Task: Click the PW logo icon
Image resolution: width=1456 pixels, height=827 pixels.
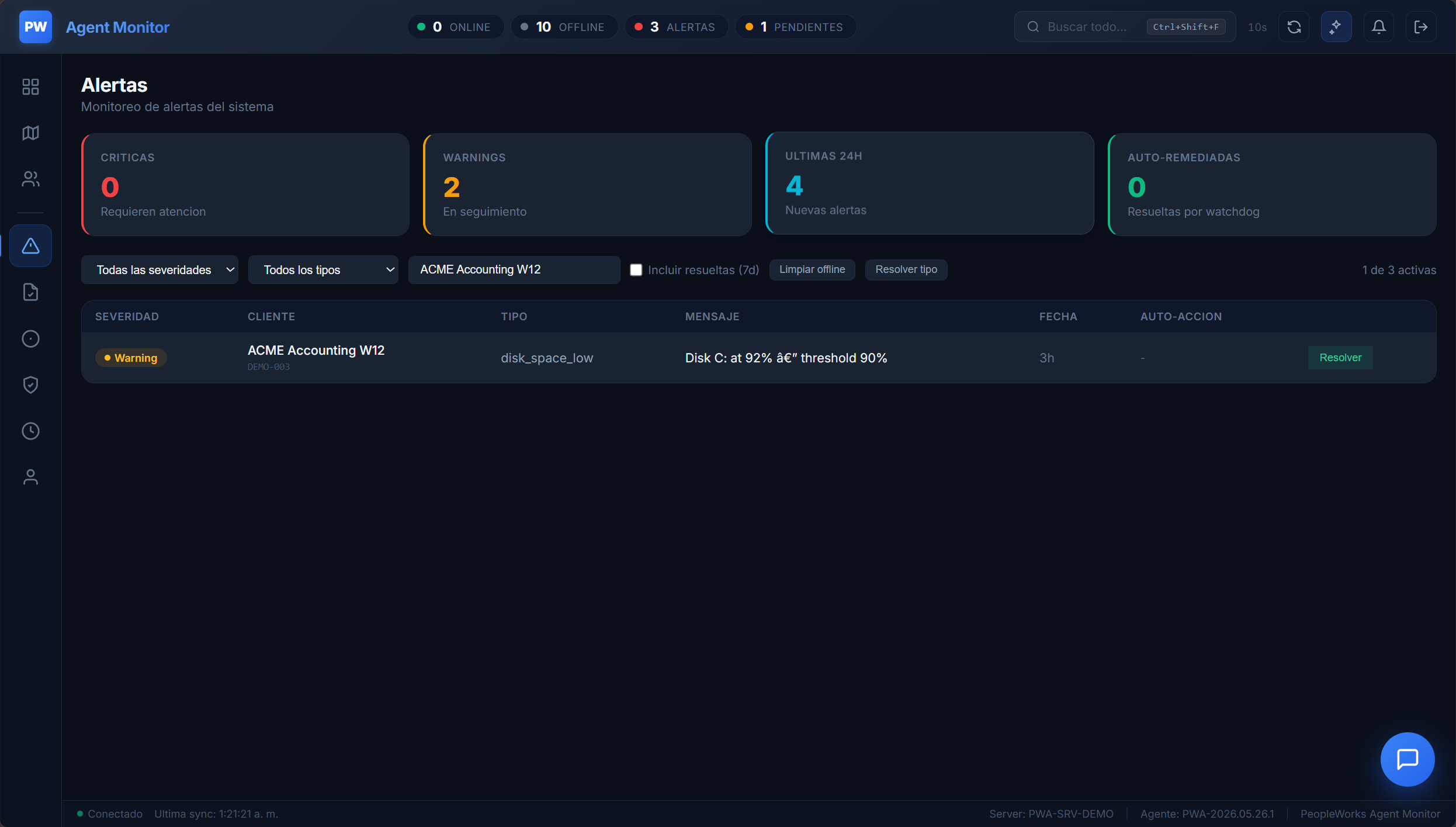Action: point(36,27)
